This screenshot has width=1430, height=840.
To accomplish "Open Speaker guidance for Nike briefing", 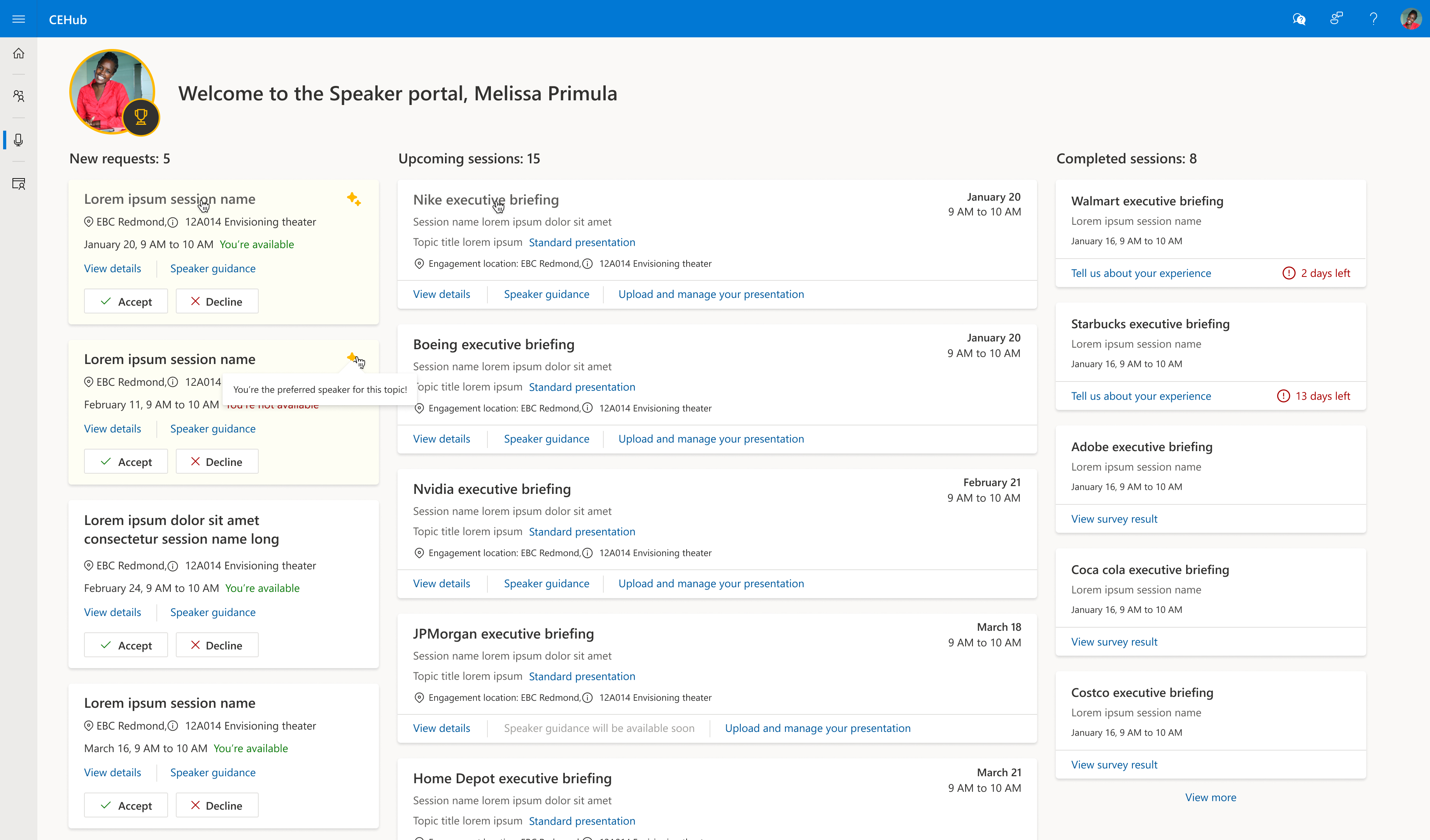I will pos(547,294).
